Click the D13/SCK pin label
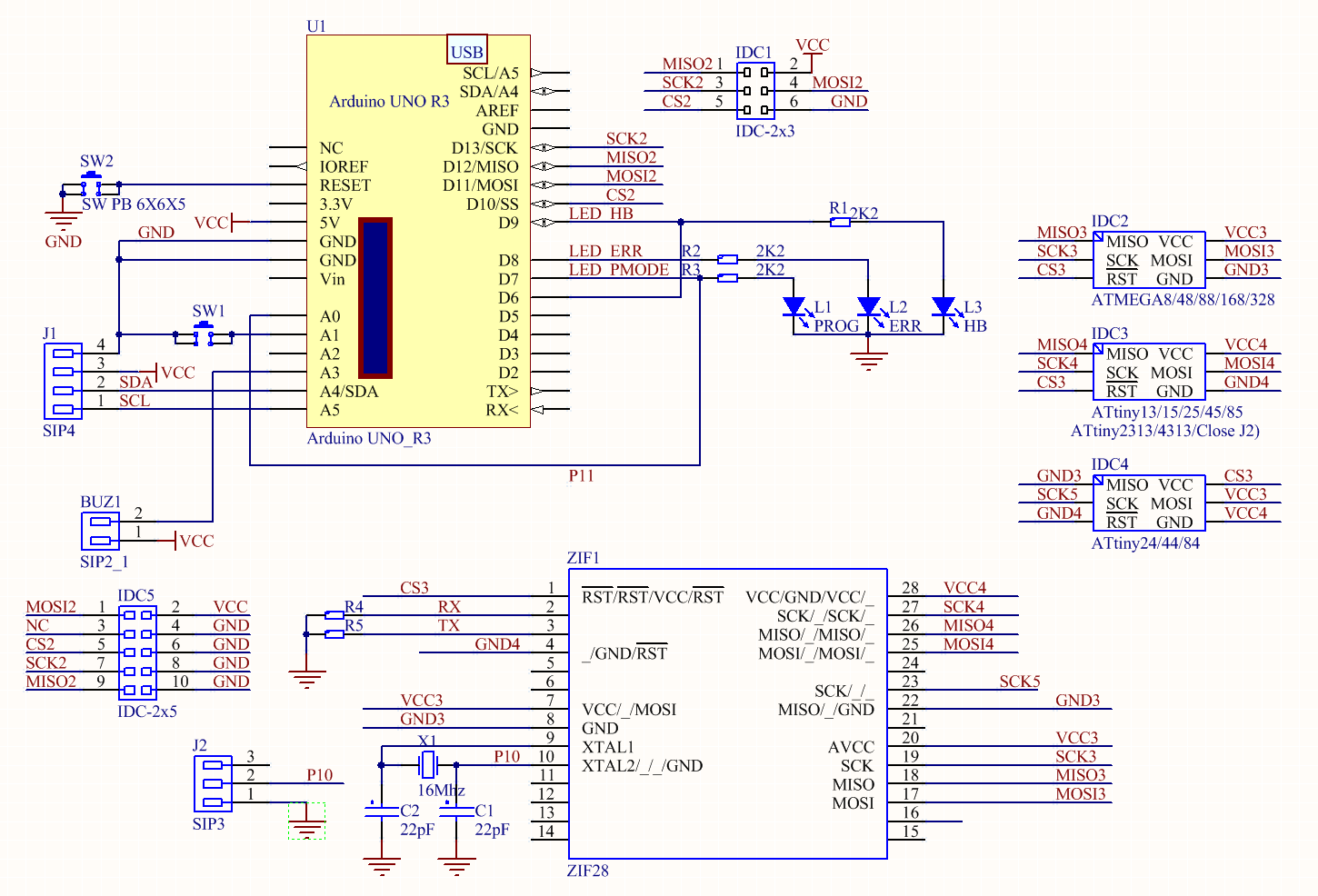1318x896 pixels. click(x=484, y=148)
